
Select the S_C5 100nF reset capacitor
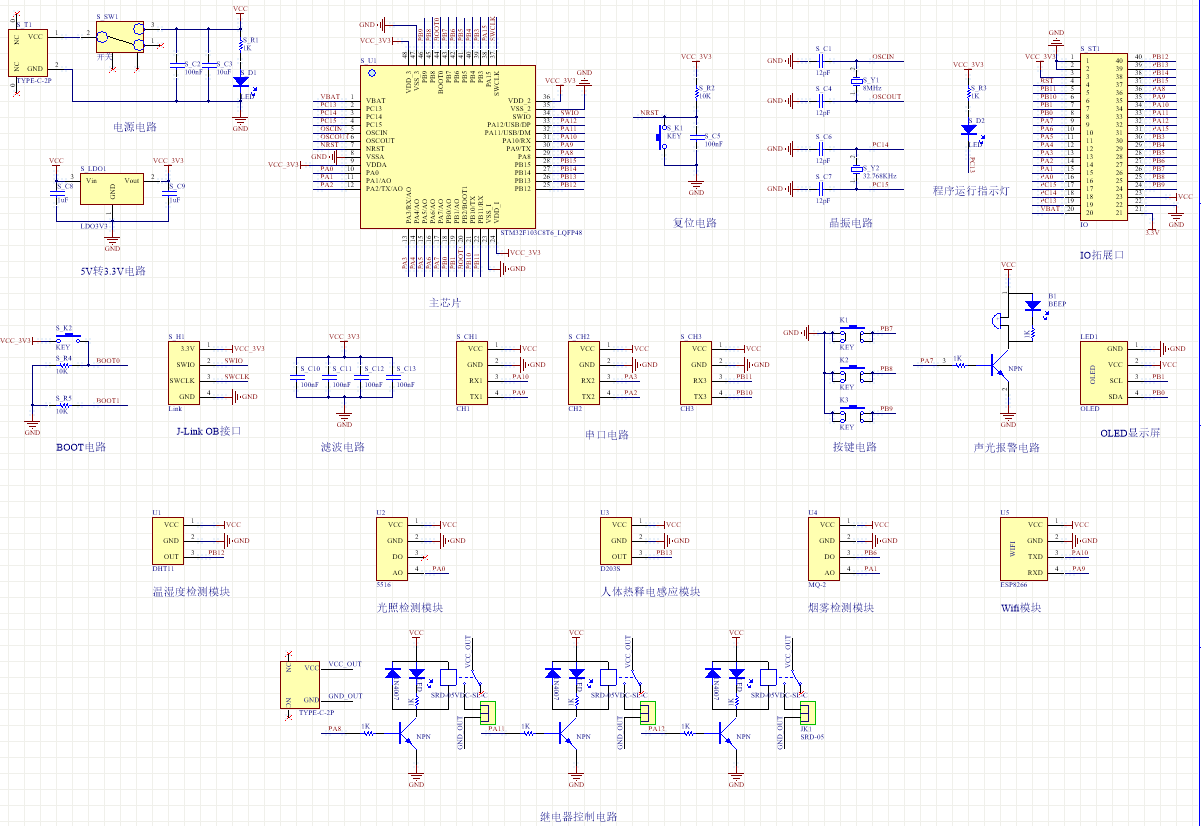697,139
